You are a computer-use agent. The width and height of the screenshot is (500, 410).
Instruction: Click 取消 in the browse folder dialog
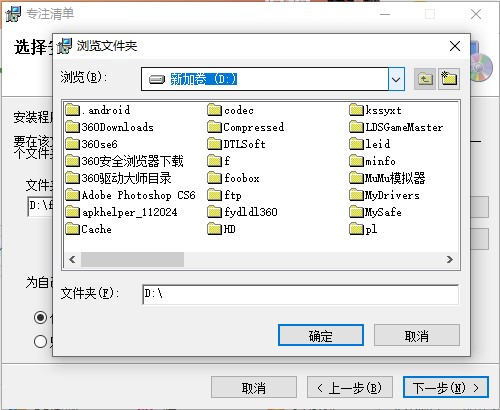pyautogui.click(x=417, y=335)
